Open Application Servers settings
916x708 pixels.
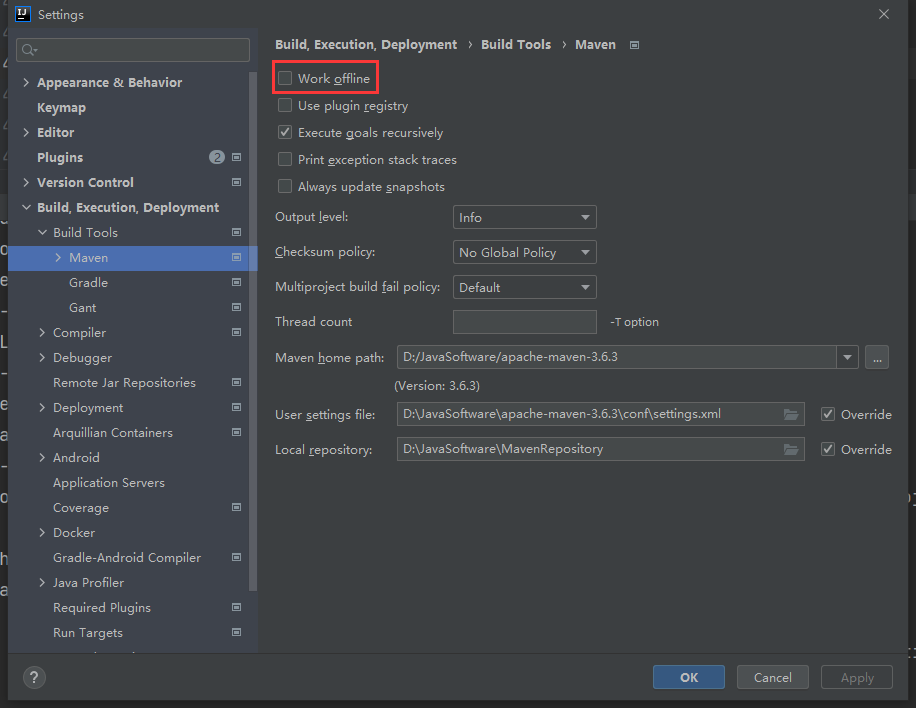pyautogui.click(x=109, y=483)
